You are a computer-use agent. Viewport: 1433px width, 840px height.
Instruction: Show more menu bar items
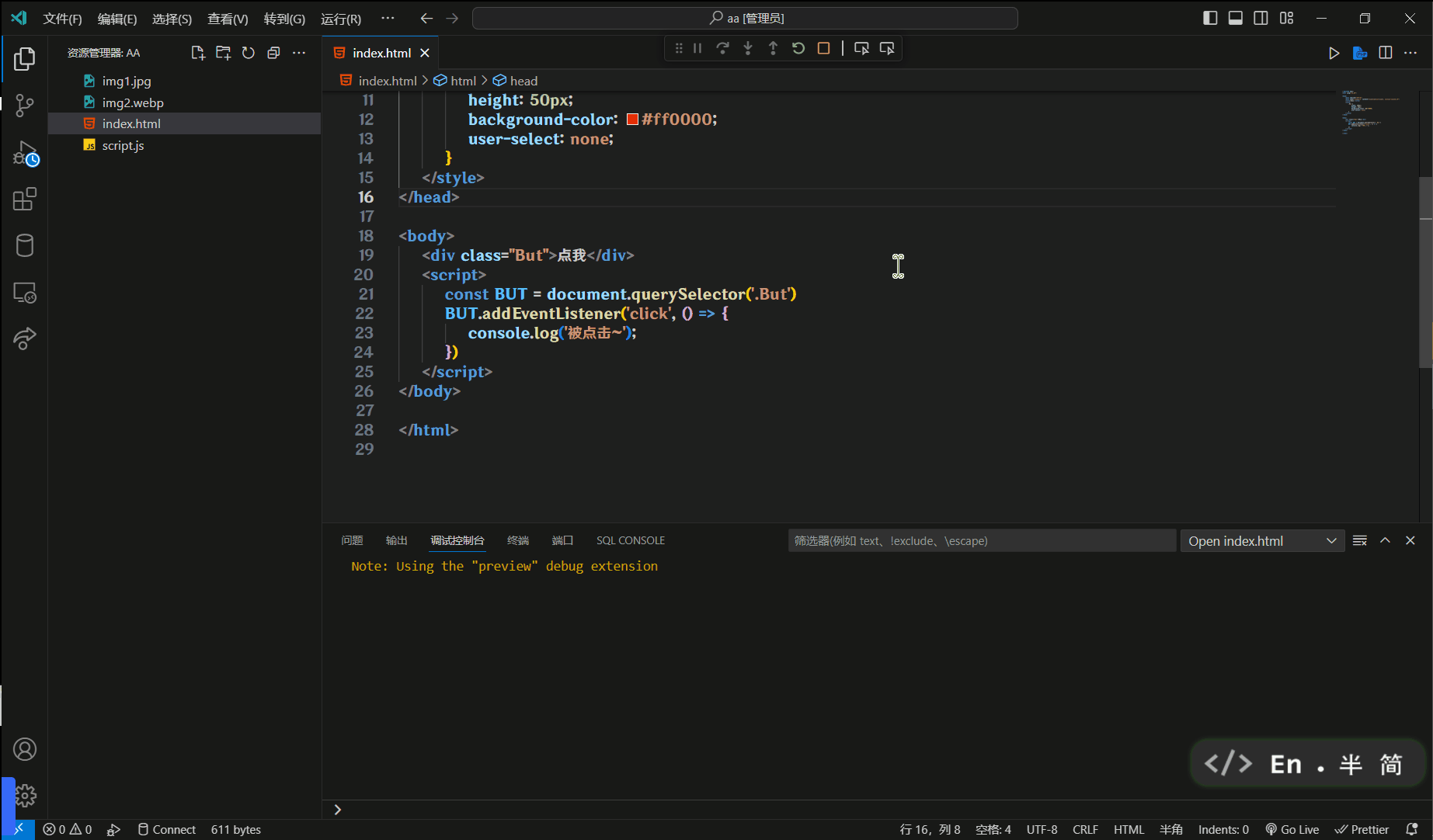pyautogui.click(x=388, y=18)
